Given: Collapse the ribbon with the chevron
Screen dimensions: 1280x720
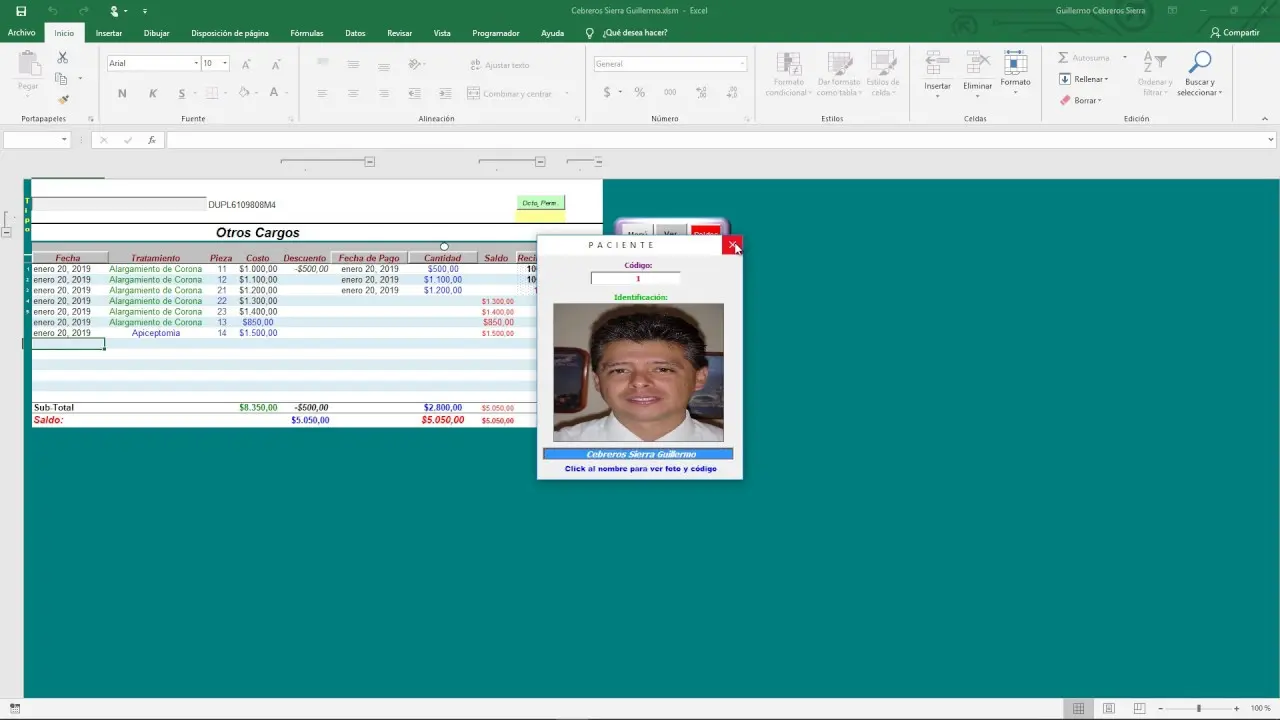Looking at the screenshot, I should click(x=1265, y=118).
